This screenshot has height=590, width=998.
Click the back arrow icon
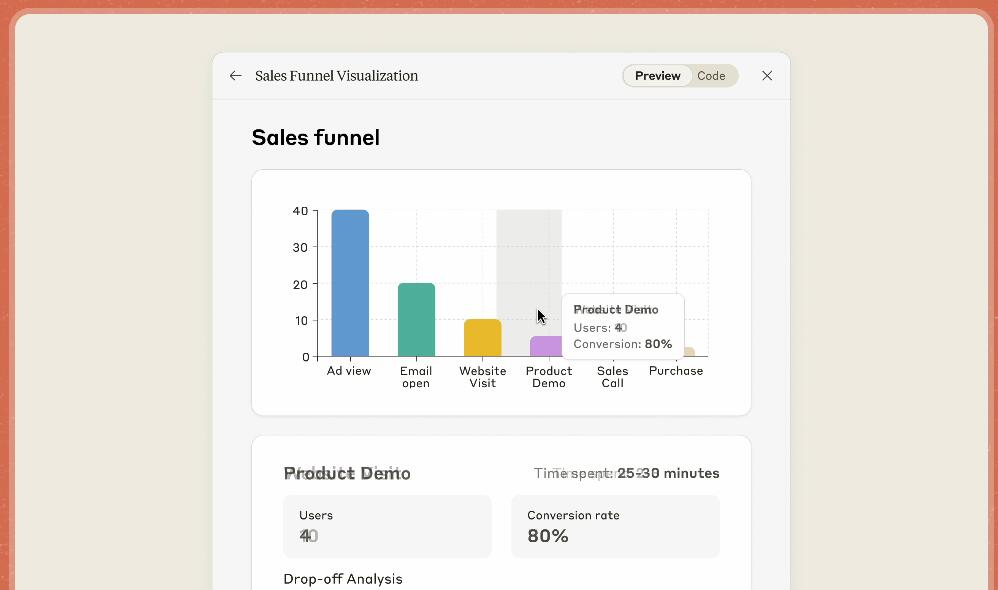click(235, 76)
